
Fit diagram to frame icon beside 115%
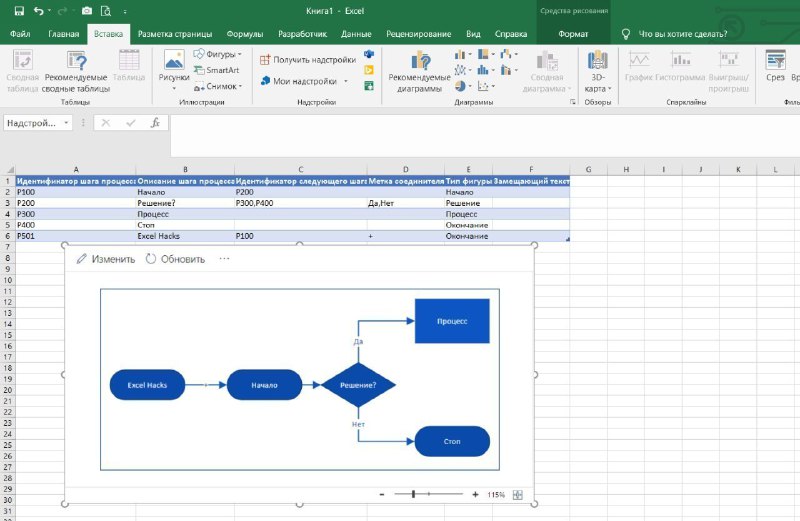517,494
